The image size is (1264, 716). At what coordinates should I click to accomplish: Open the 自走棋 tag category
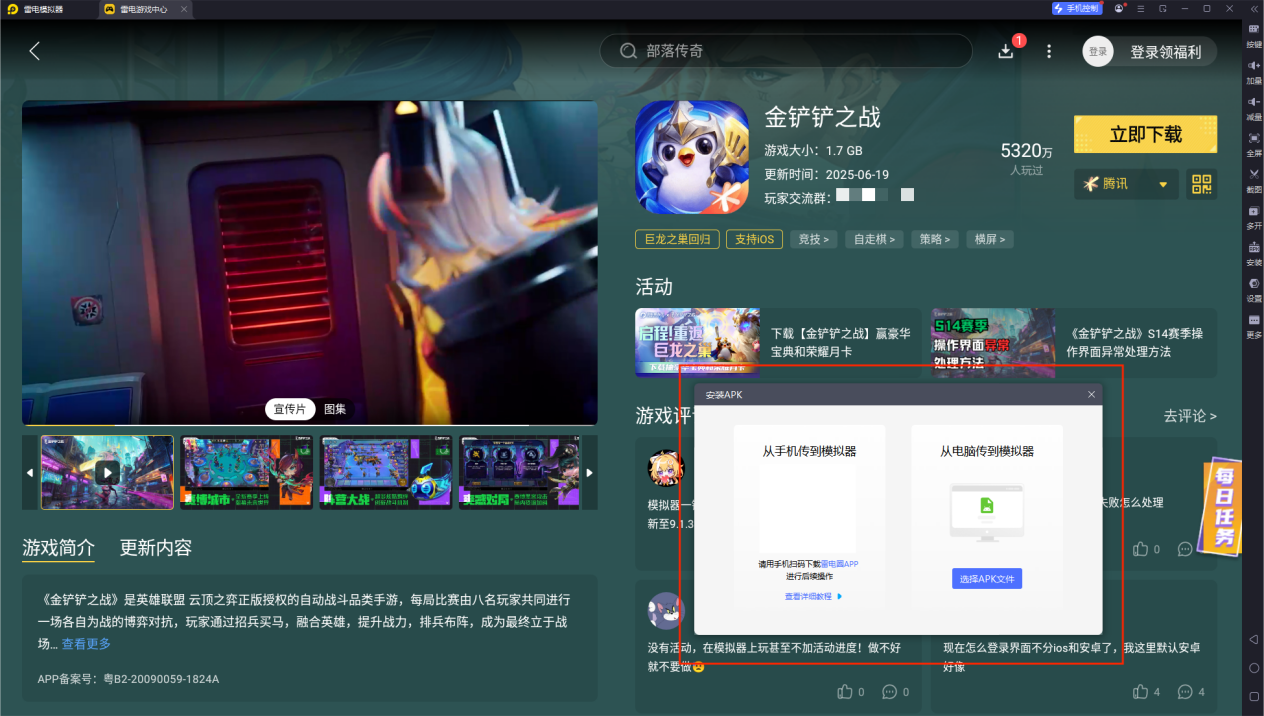pyautogui.click(x=873, y=239)
